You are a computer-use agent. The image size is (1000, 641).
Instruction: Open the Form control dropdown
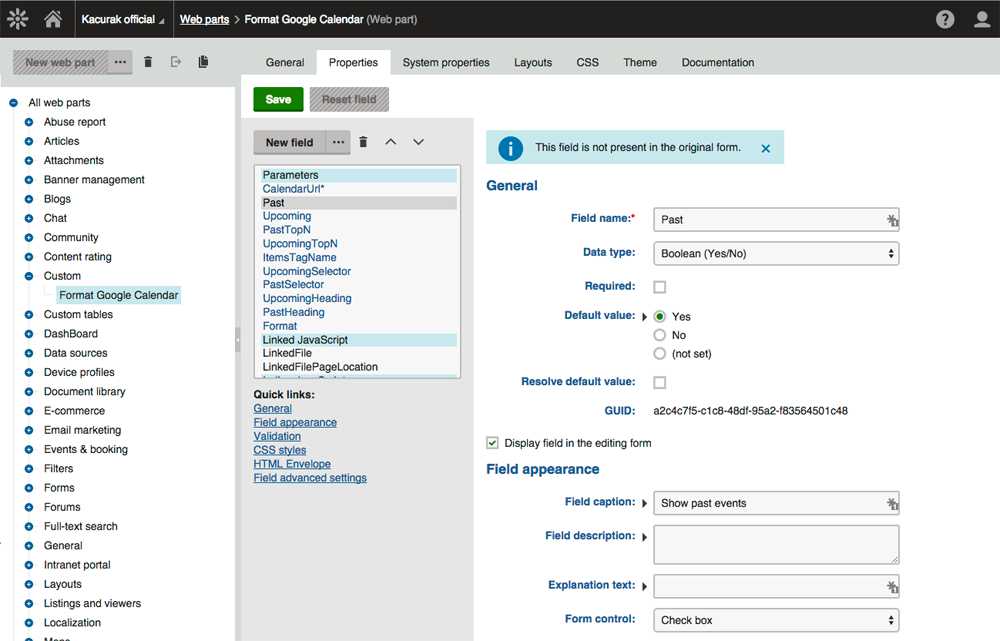click(776, 620)
